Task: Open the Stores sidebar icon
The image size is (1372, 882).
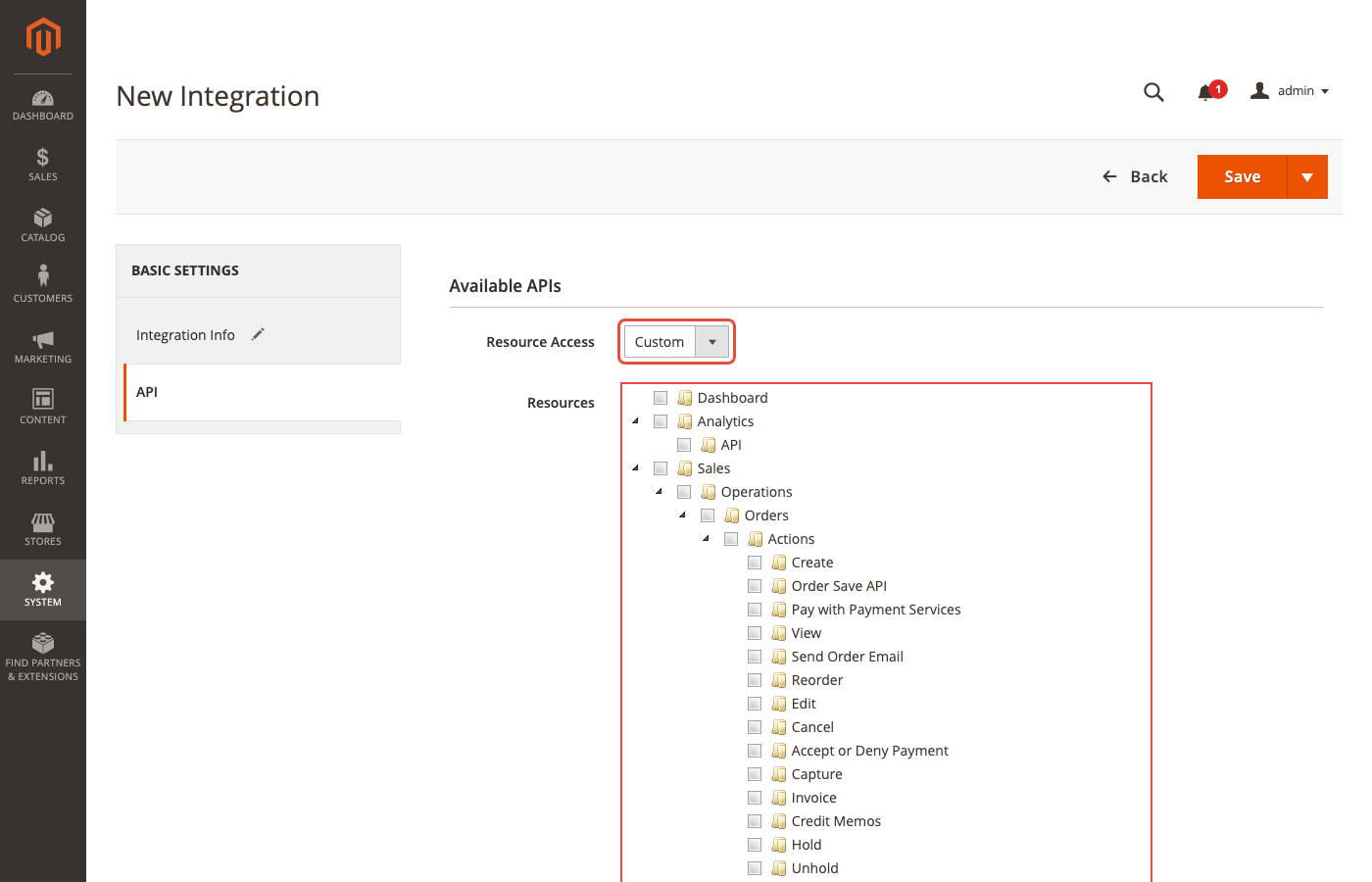Action: coord(42,529)
